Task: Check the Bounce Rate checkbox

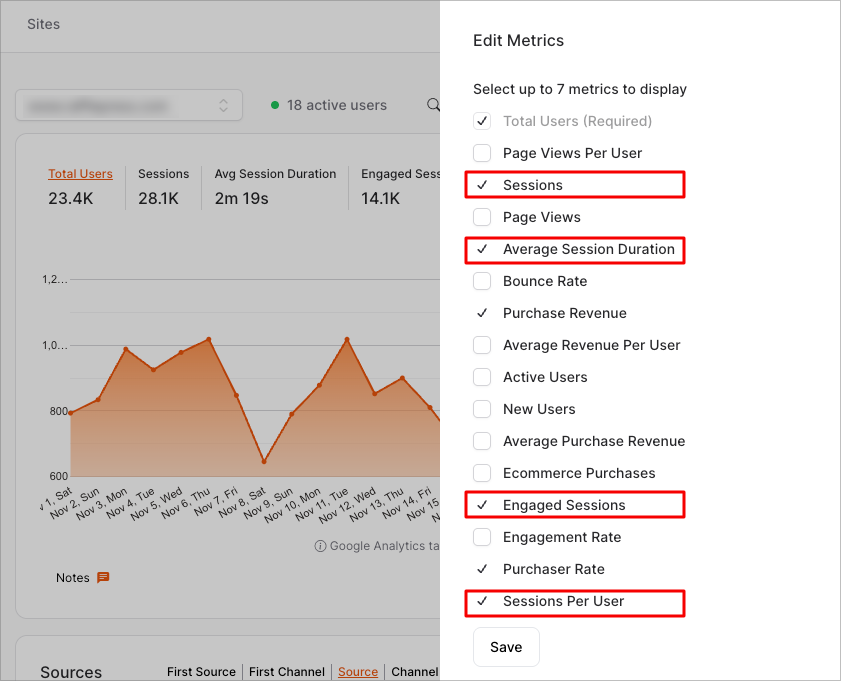Action: point(482,281)
